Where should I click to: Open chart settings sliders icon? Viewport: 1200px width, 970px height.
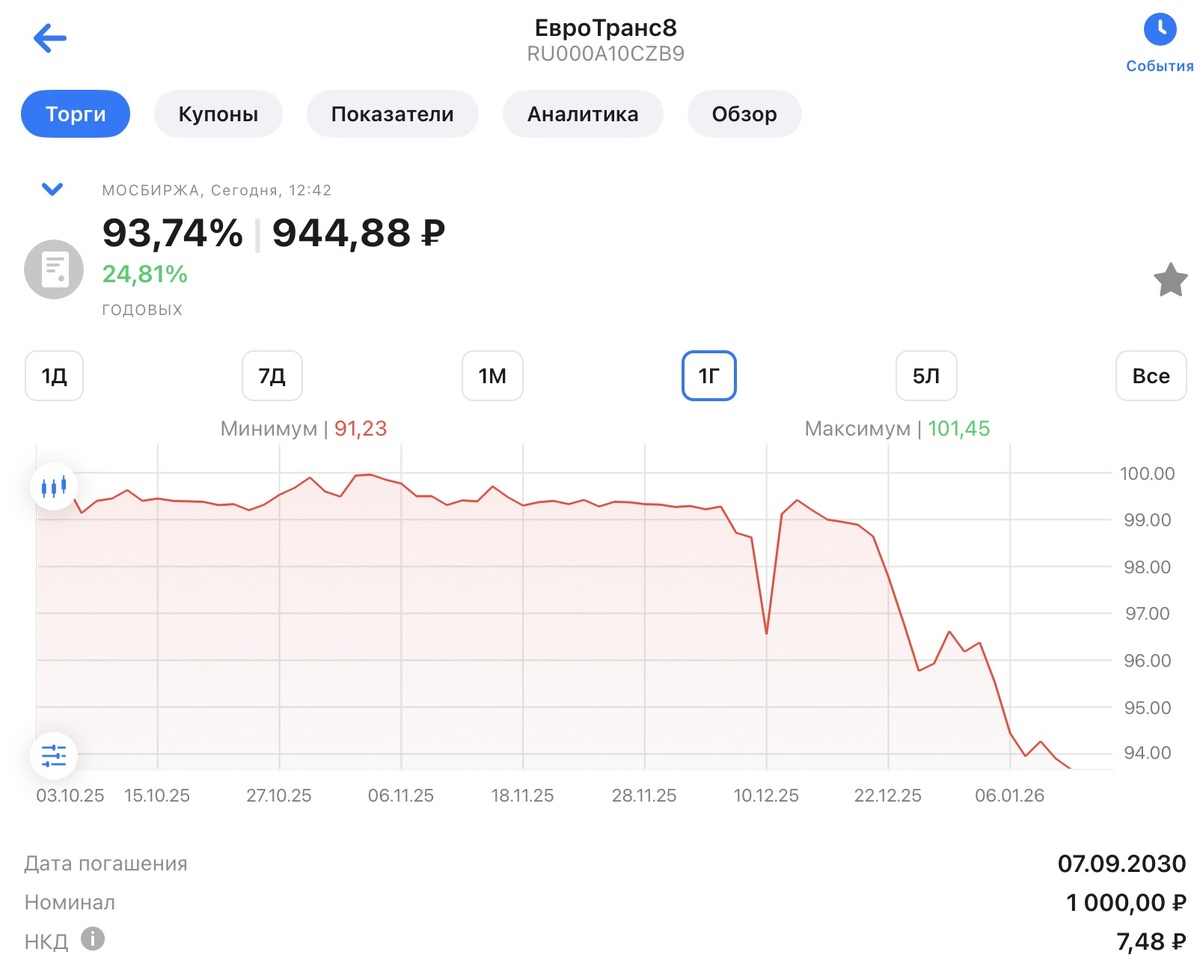[x=54, y=755]
